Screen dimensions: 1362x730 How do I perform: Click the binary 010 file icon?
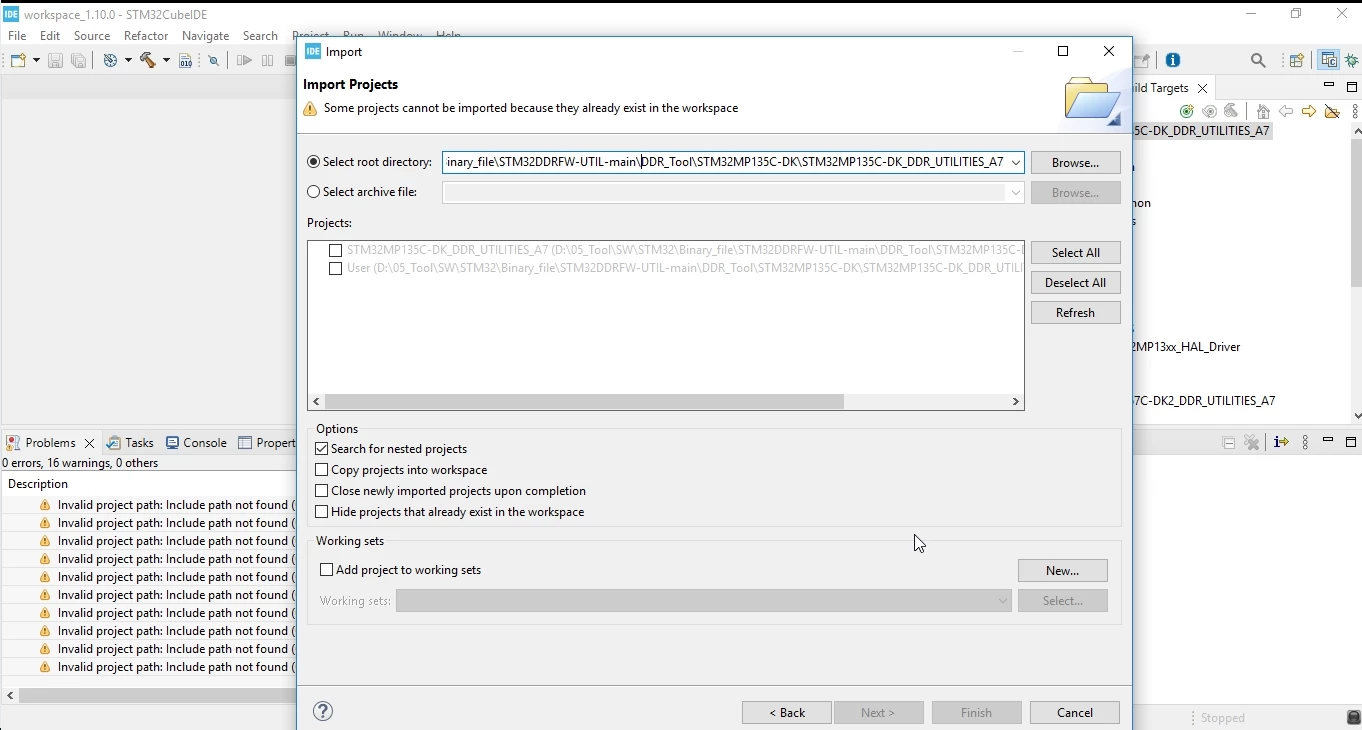tap(185, 61)
